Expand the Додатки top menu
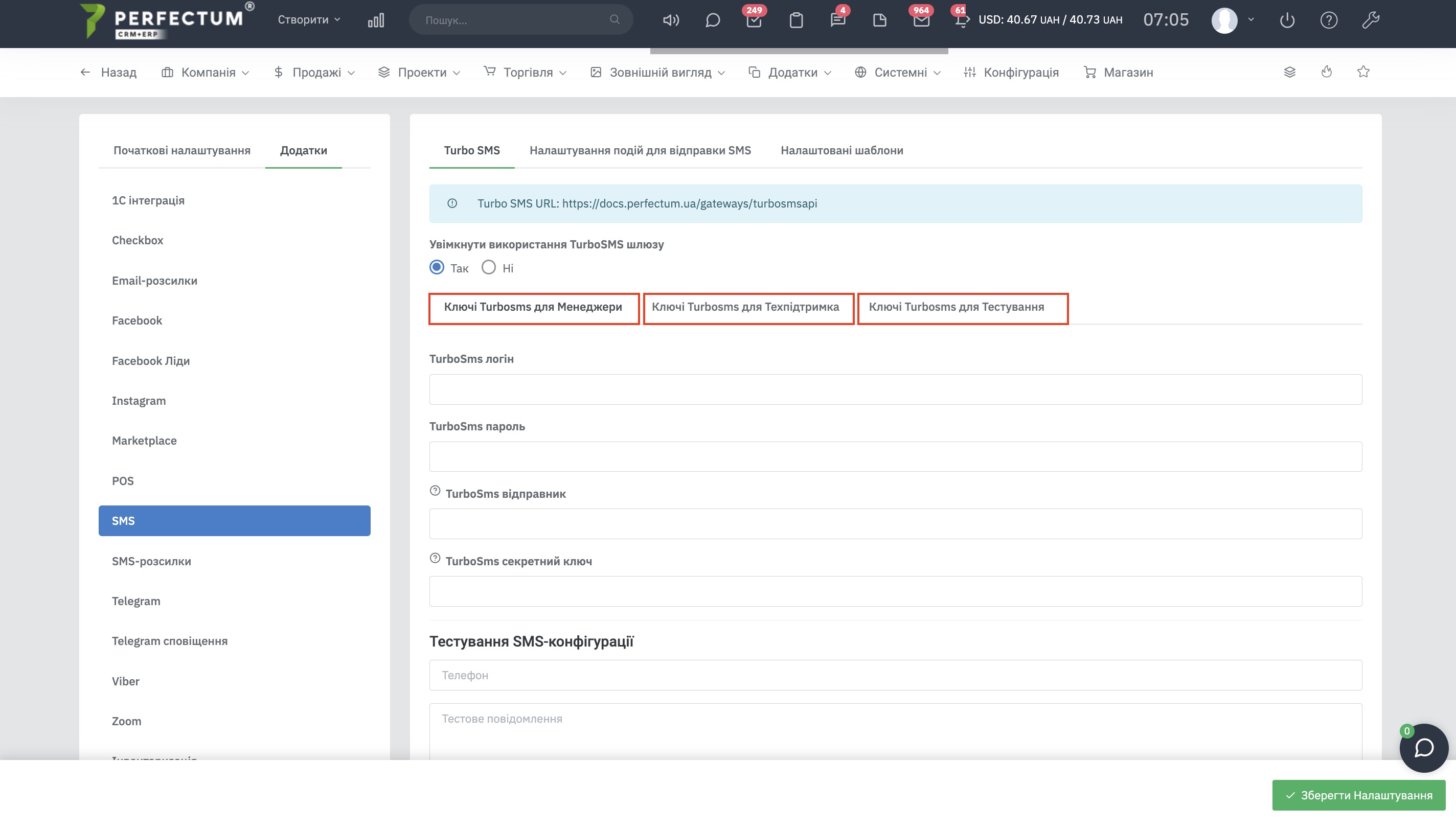This screenshot has height=830, width=1456. [x=790, y=73]
